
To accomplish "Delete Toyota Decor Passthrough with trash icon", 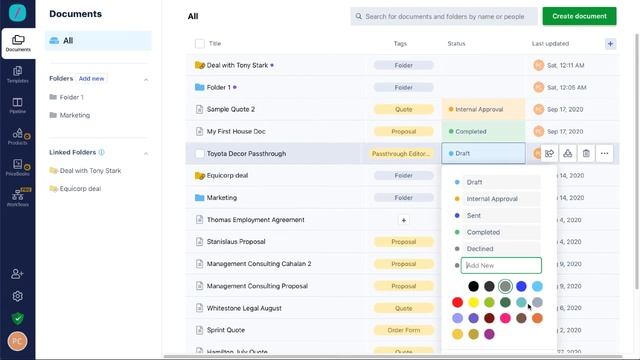I will point(586,153).
